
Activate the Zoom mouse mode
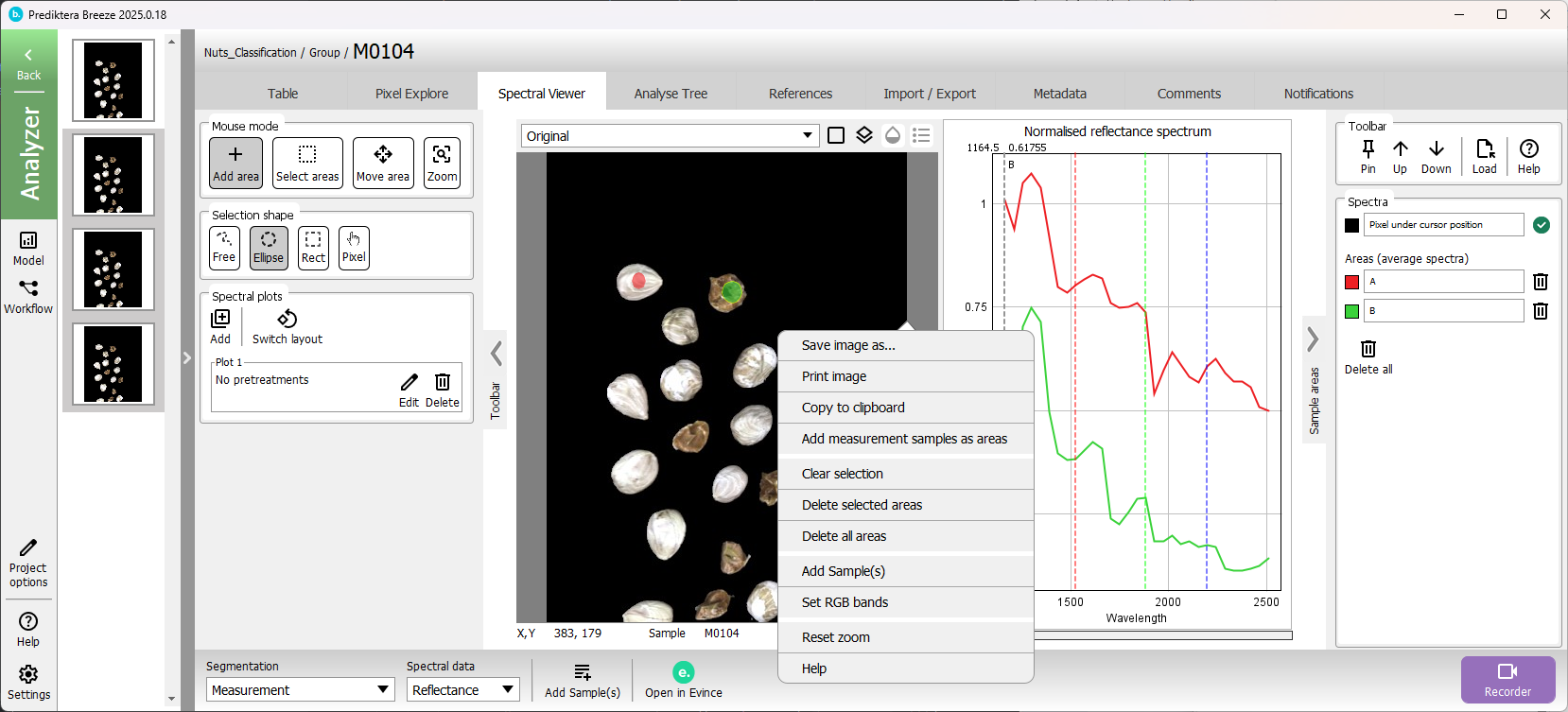[442, 163]
